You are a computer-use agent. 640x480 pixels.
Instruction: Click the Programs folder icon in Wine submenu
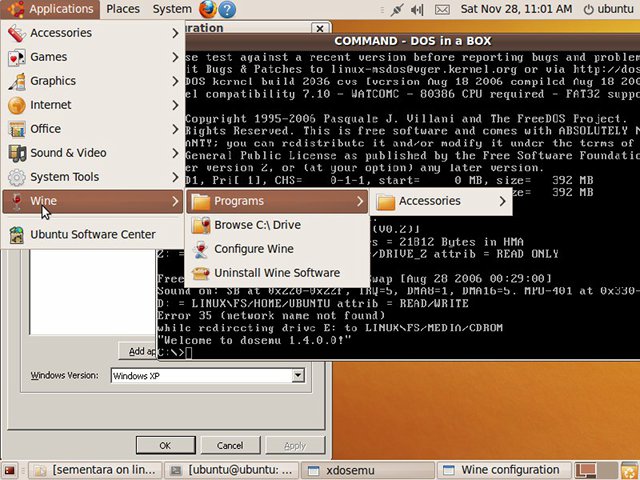pos(201,201)
